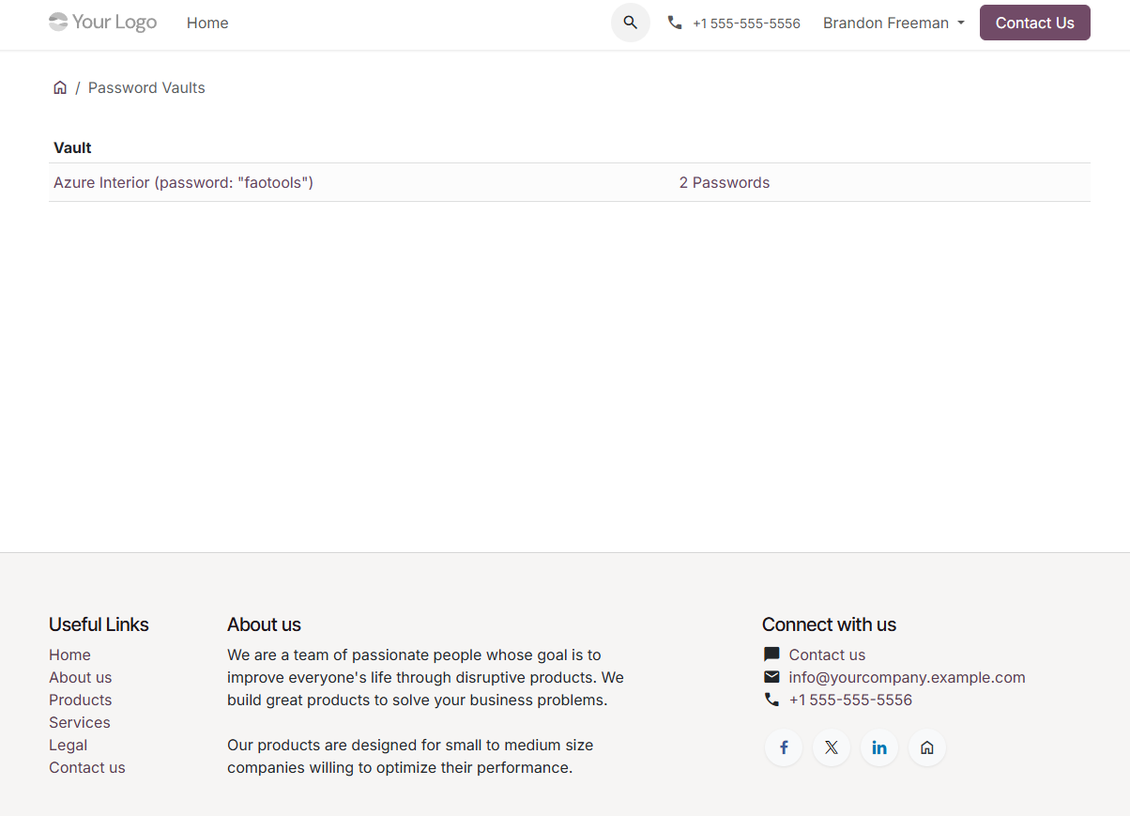Click the 2 Passwords cell
Screen dimensions: 1130x816
(x=724, y=182)
